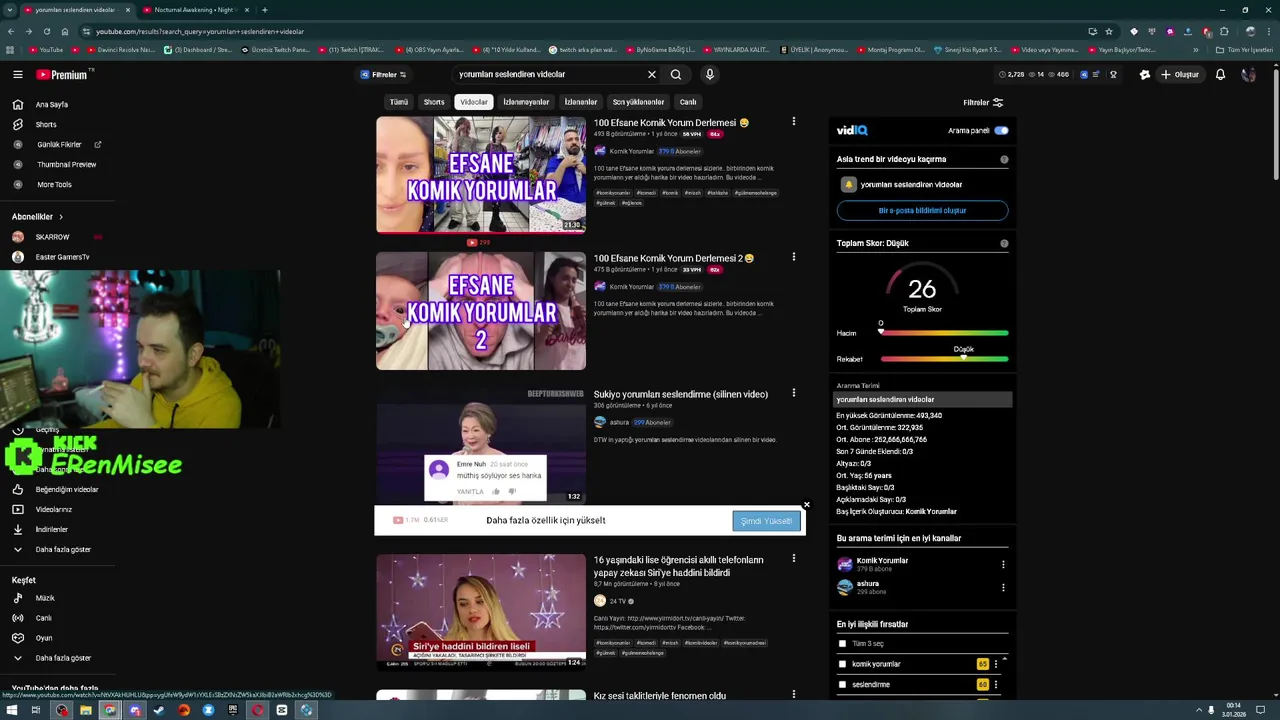Click the Windows Start button in taskbar
This screenshot has width=1280, height=720.
click(11, 710)
